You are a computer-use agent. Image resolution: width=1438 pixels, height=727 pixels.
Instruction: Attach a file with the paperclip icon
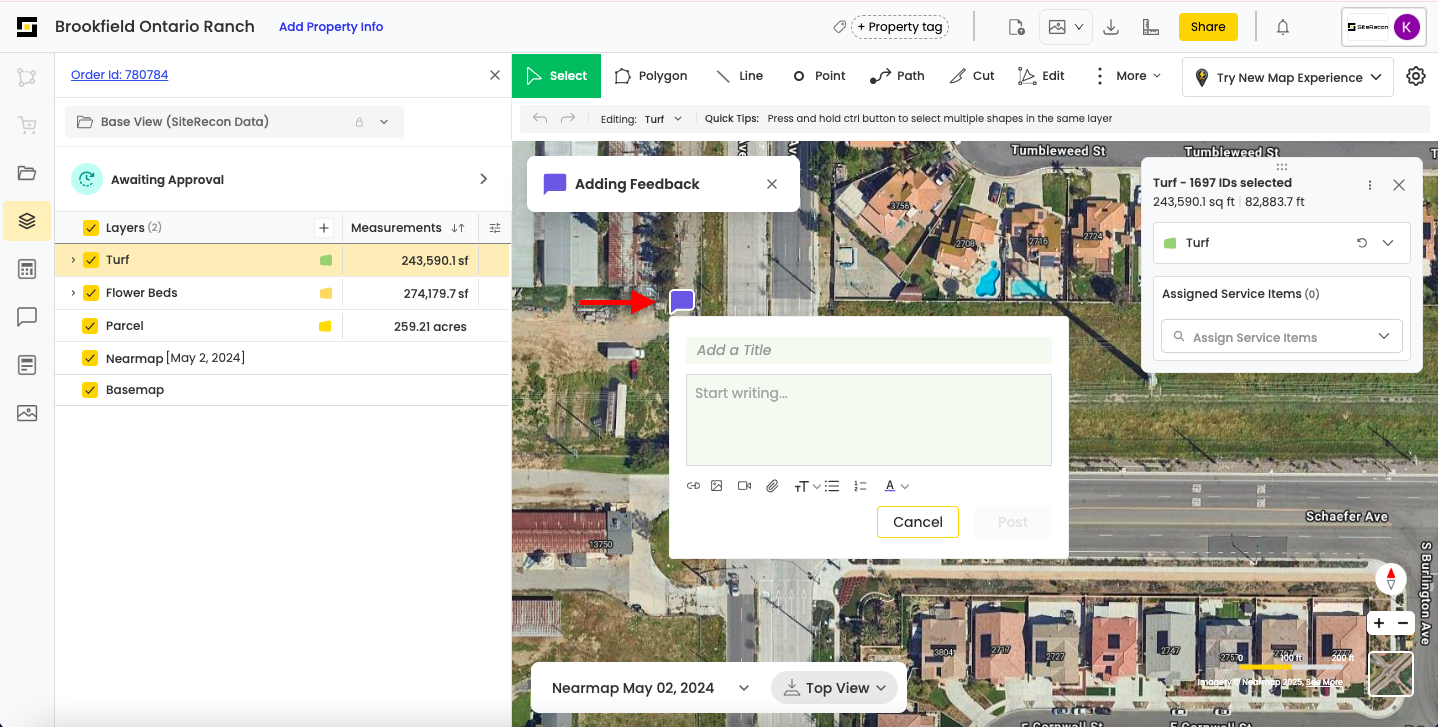(772, 486)
